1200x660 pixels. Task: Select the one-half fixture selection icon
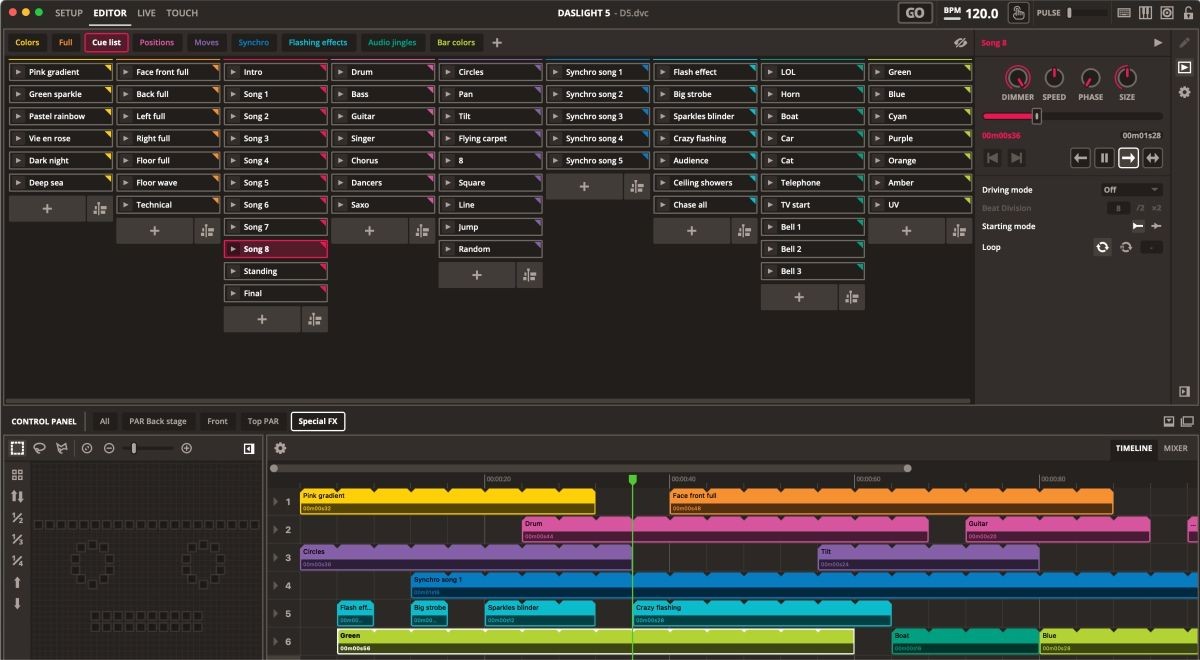point(17,518)
